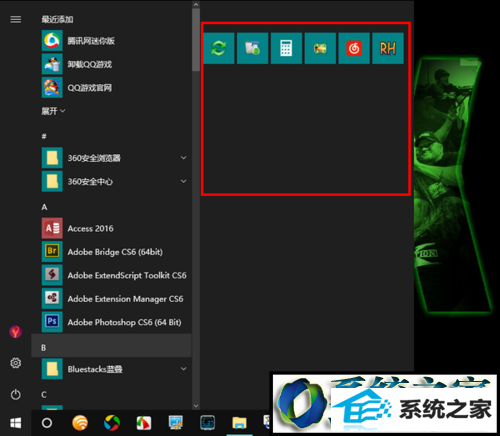
Task: Open the RH tile
Action: point(388,48)
